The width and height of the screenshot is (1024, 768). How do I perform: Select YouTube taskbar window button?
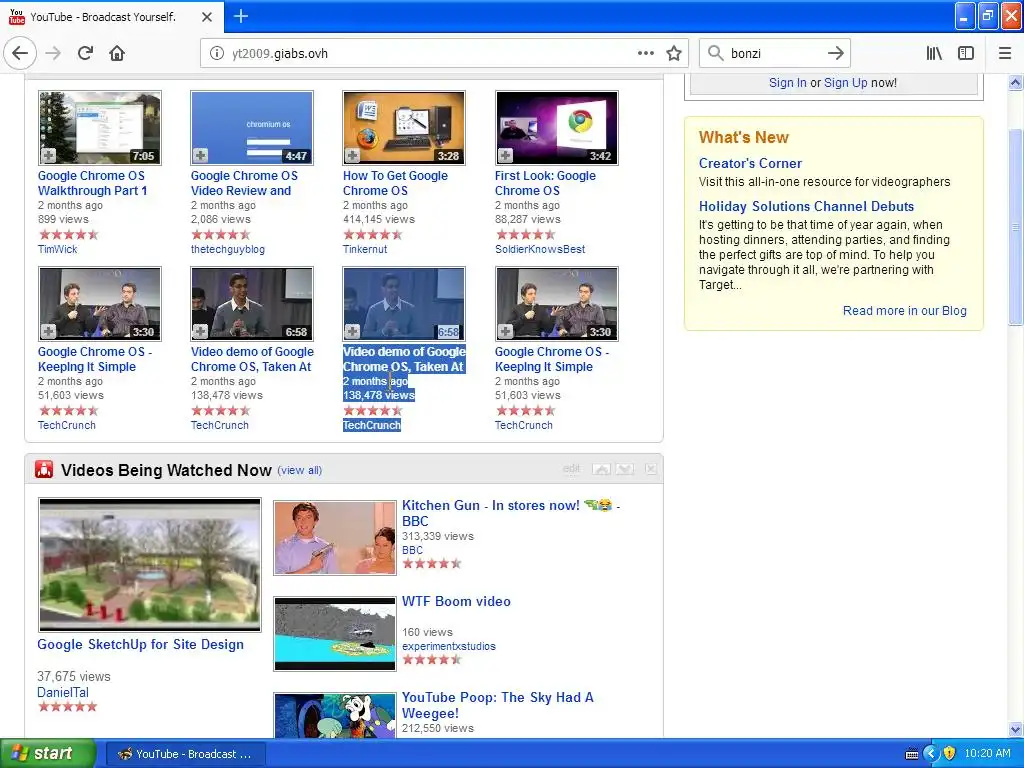pyautogui.click(x=185, y=754)
